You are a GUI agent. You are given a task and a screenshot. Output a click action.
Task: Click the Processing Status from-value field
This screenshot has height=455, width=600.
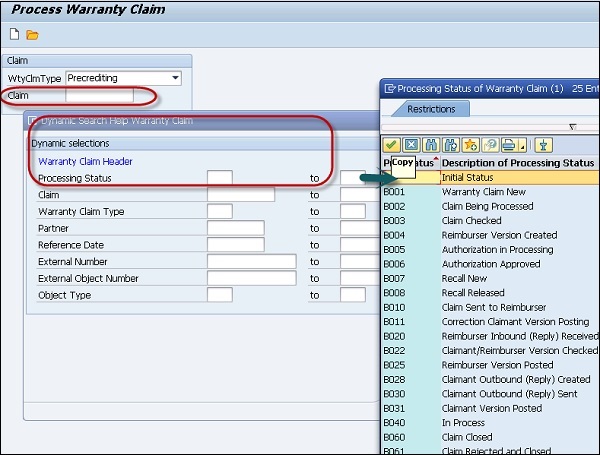tap(219, 178)
